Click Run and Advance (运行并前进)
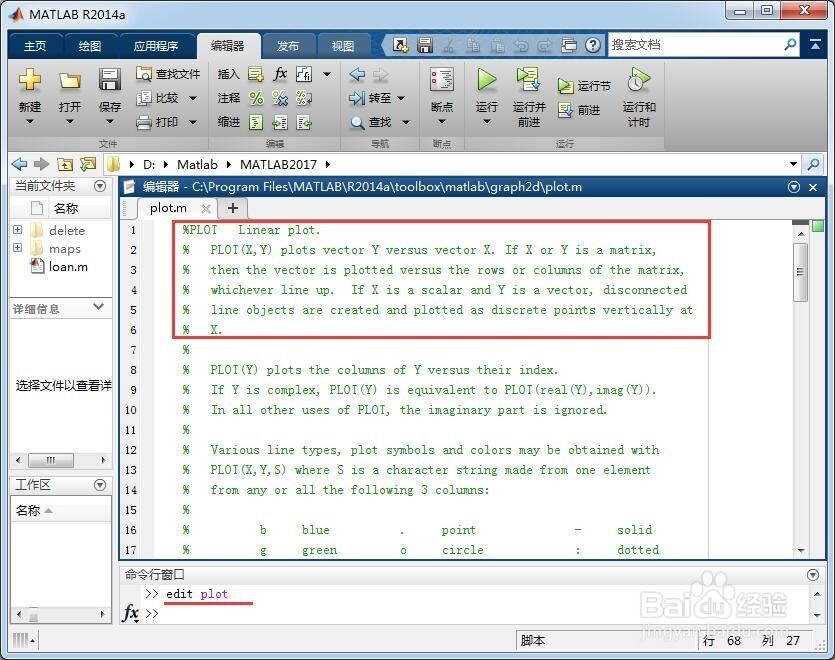Screen dimensions: 835x660 pyautogui.click(x=529, y=97)
